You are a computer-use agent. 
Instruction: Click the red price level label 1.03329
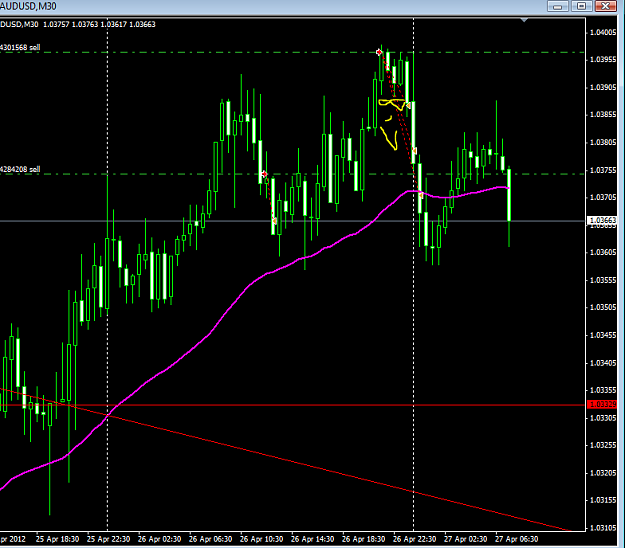coord(602,405)
